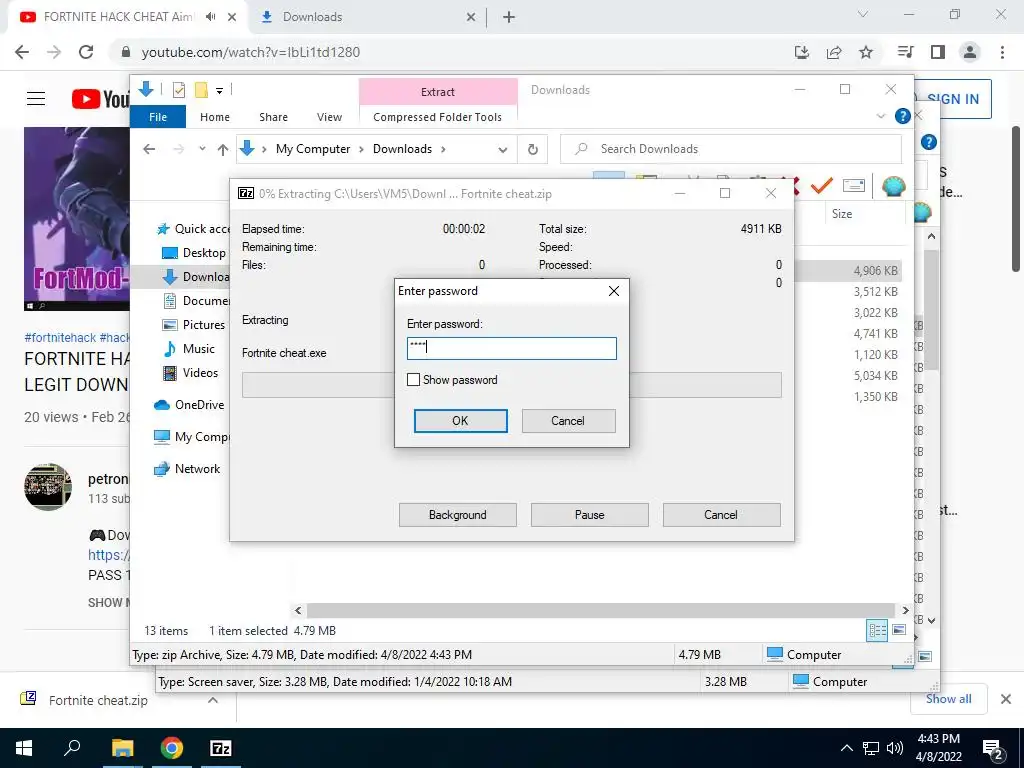1024x768 pixels.
Task: Click the YouTube URL address bar
Action: pos(451,52)
